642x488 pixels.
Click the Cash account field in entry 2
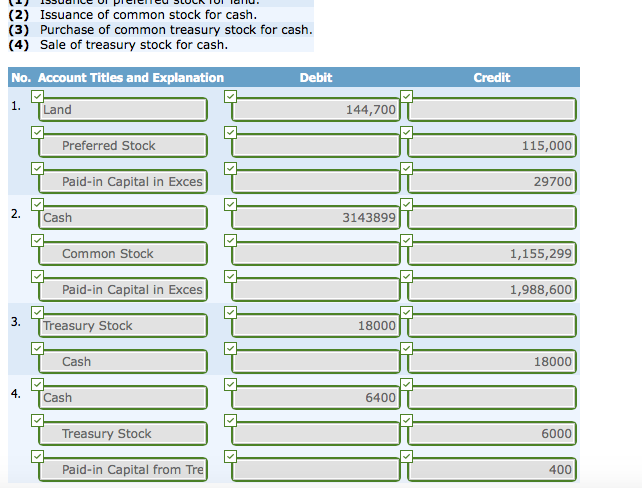(x=123, y=217)
